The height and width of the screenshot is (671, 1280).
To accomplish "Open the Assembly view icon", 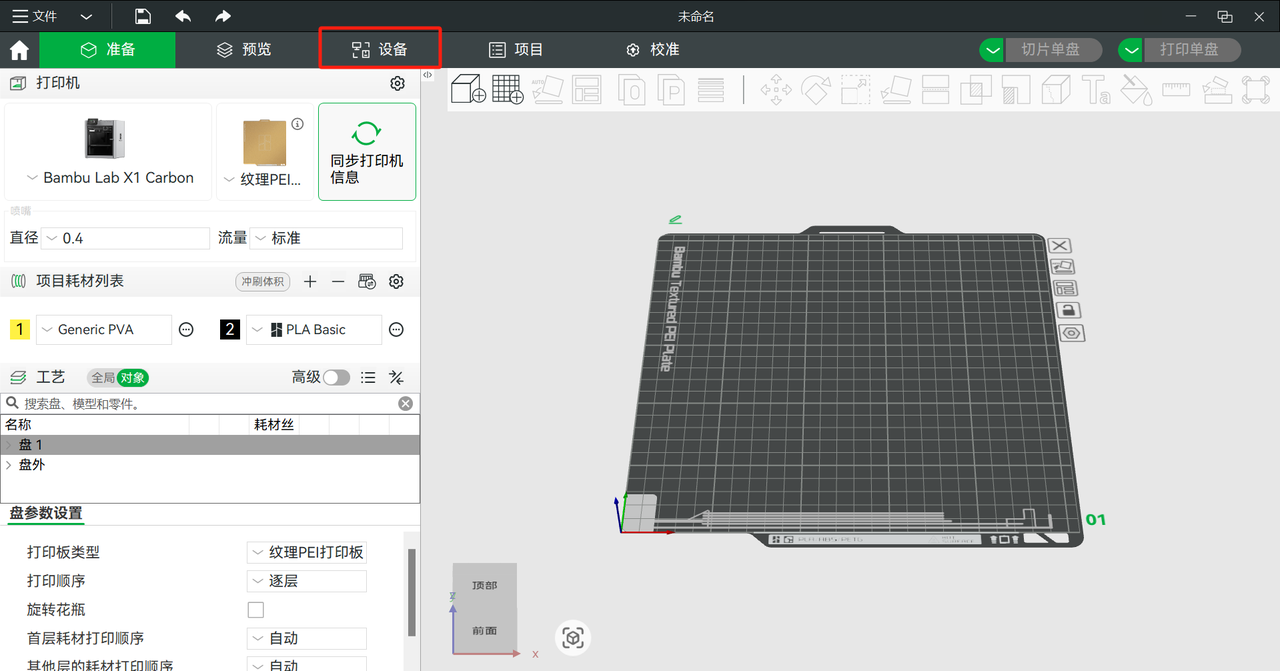I will [1256, 90].
